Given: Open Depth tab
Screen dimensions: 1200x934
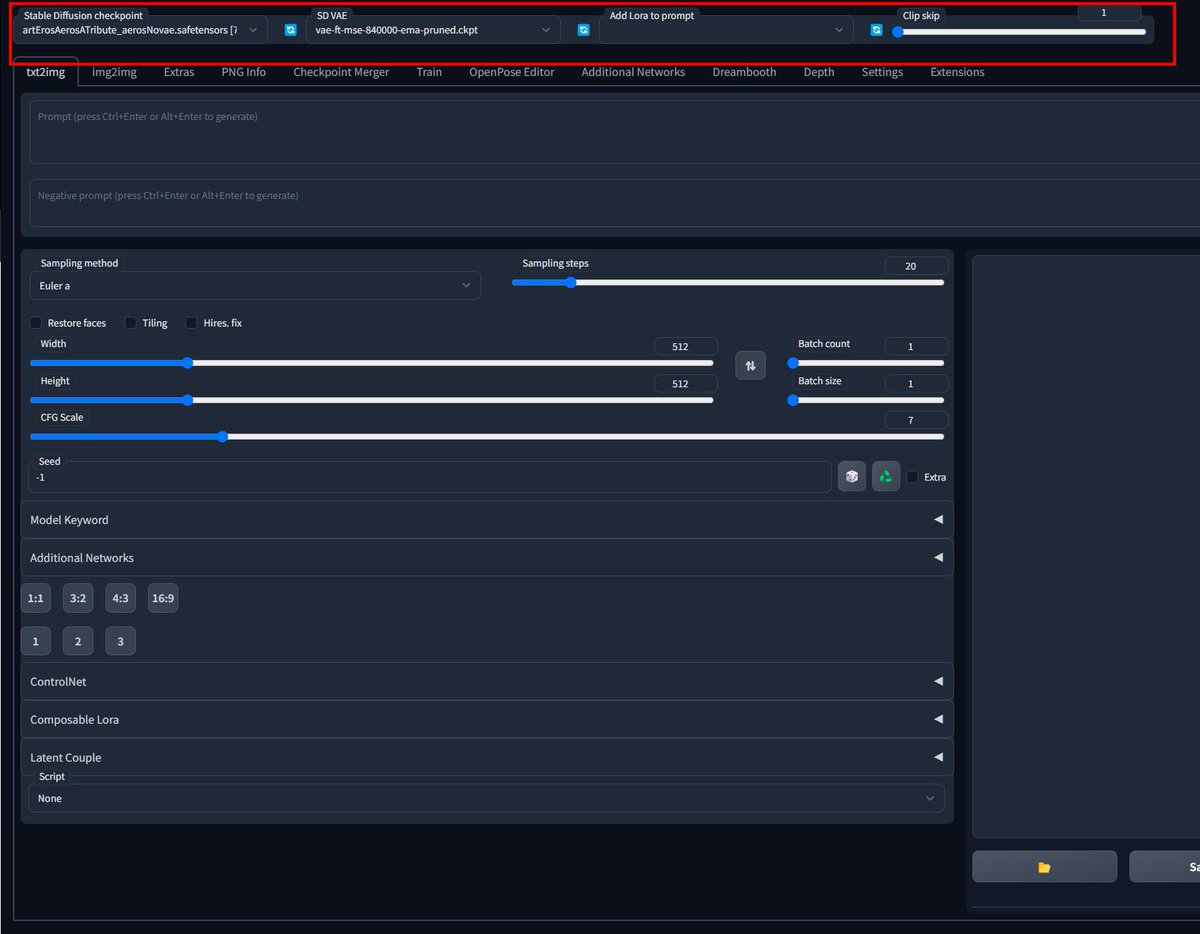Looking at the screenshot, I should click(819, 72).
